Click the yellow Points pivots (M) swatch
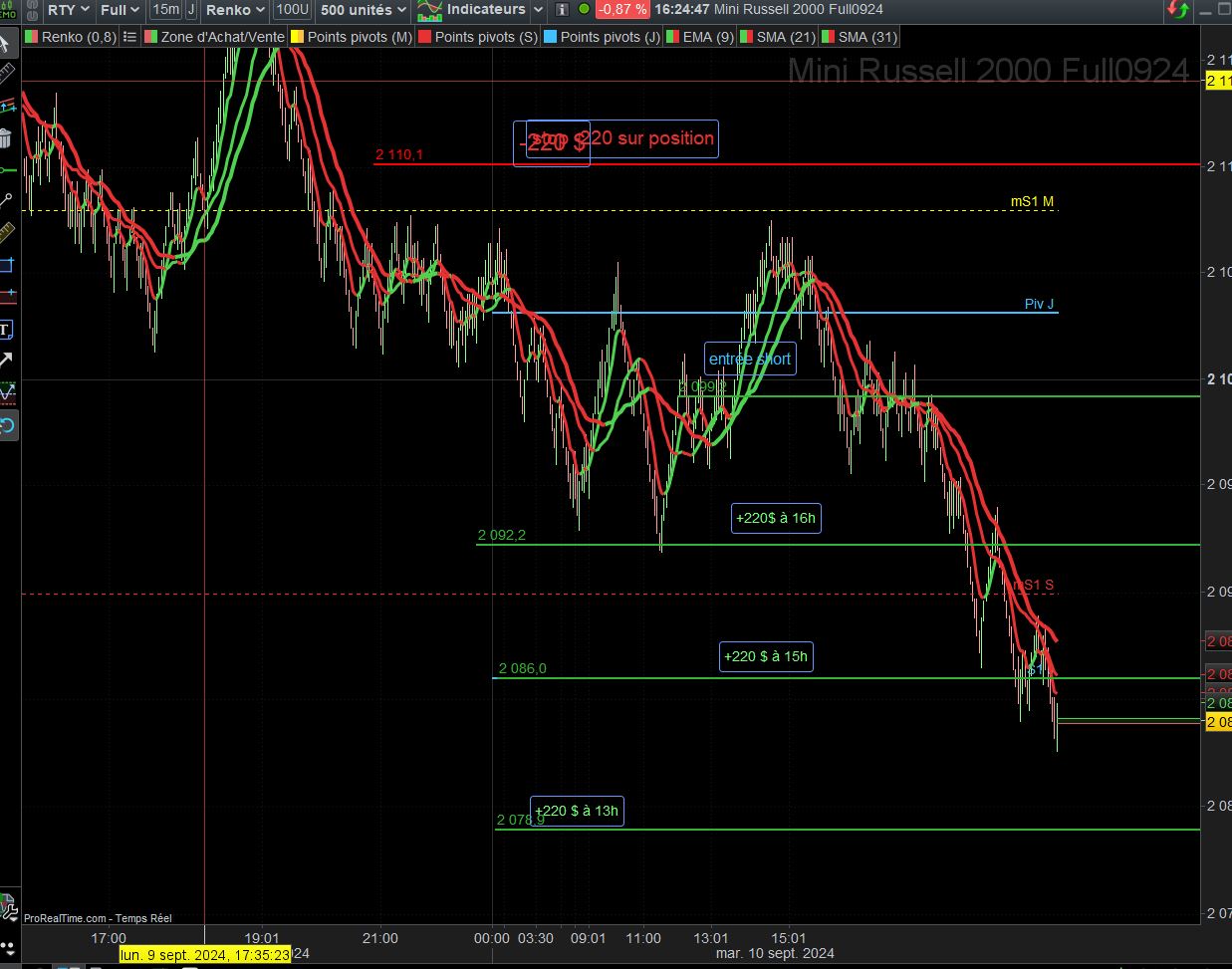Viewport: 1232px width, 969px height. point(297,37)
